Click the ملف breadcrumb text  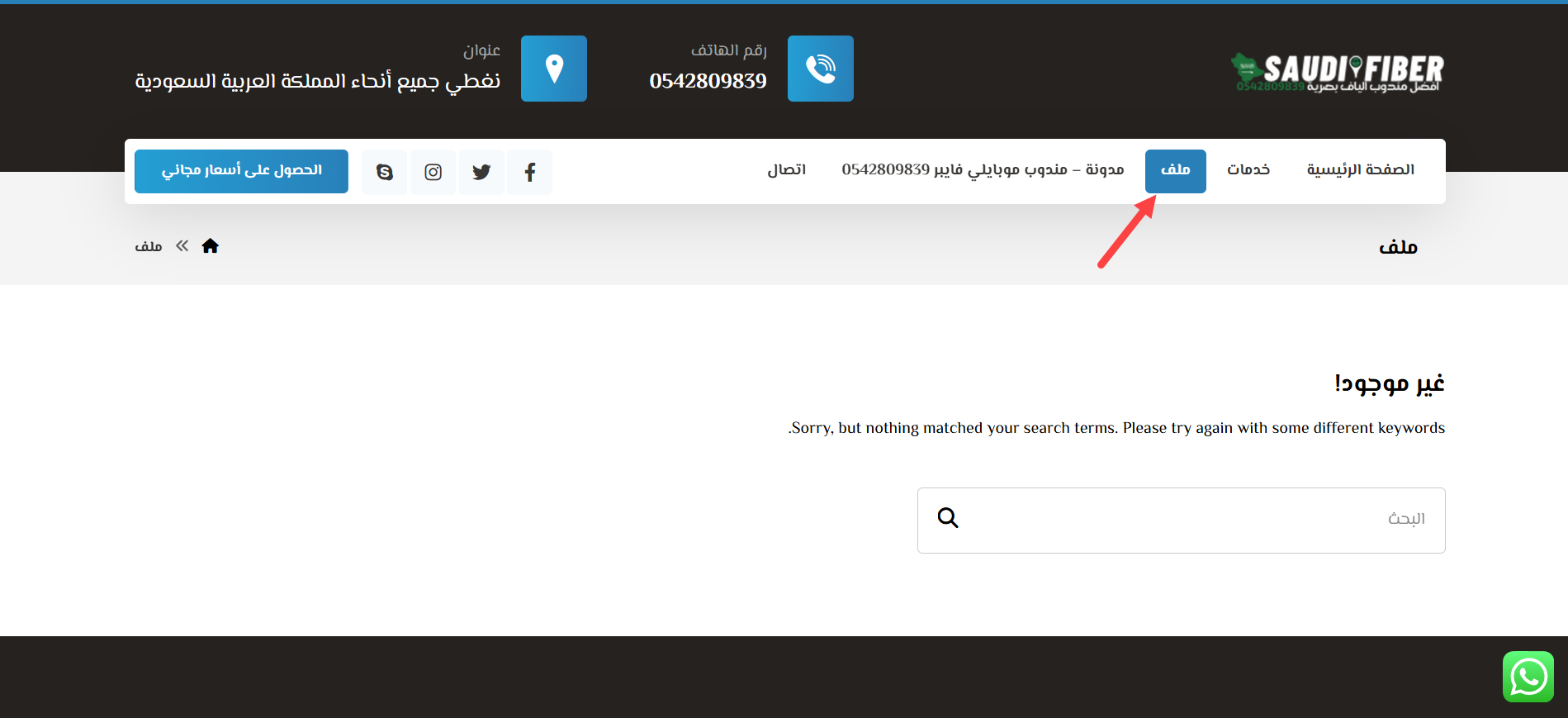click(x=149, y=246)
